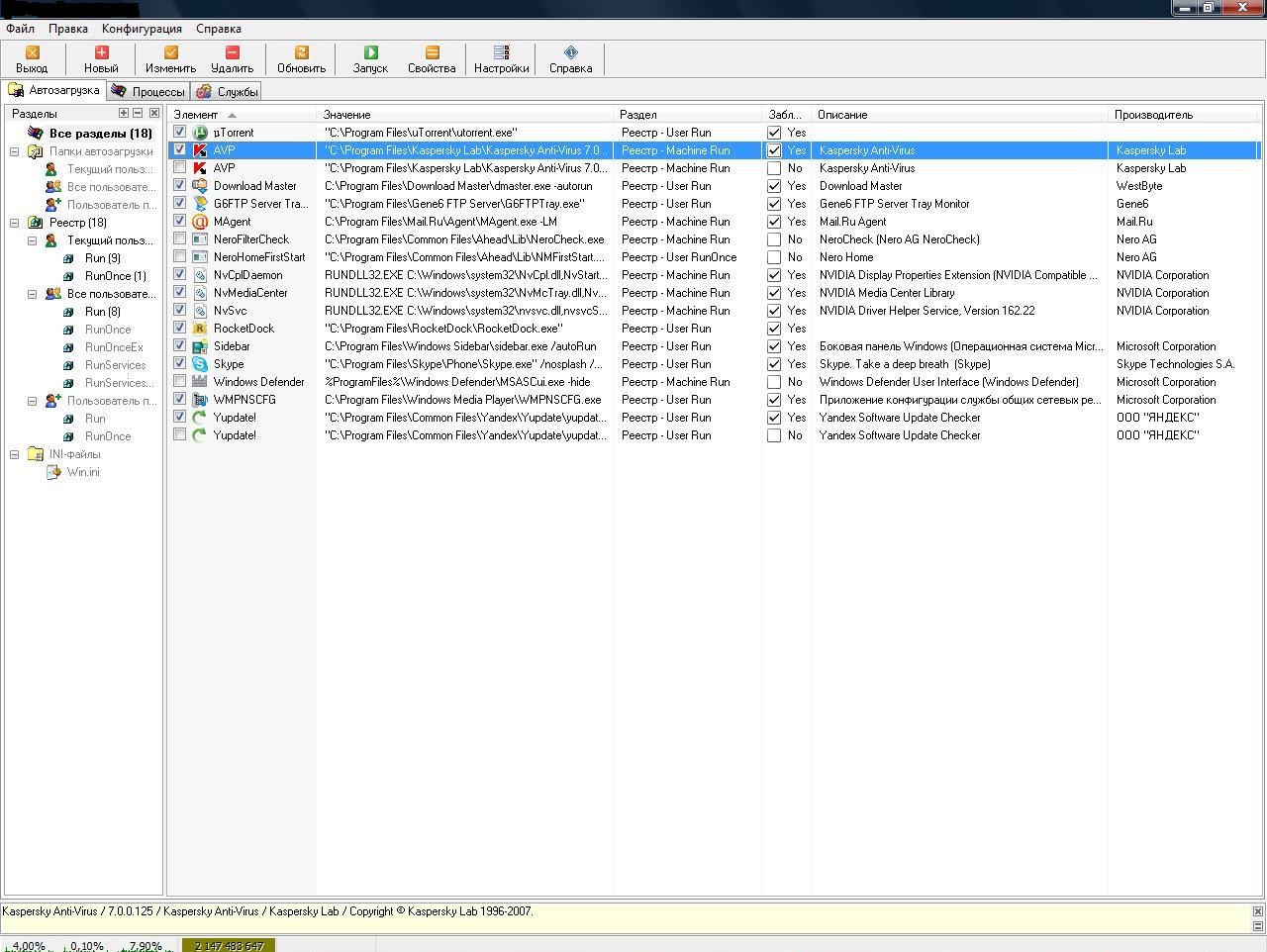The height and width of the screenshot is (952, 1267).
Task: Click the NeroFilterCheck entry icon
Action: pos(200,239)
